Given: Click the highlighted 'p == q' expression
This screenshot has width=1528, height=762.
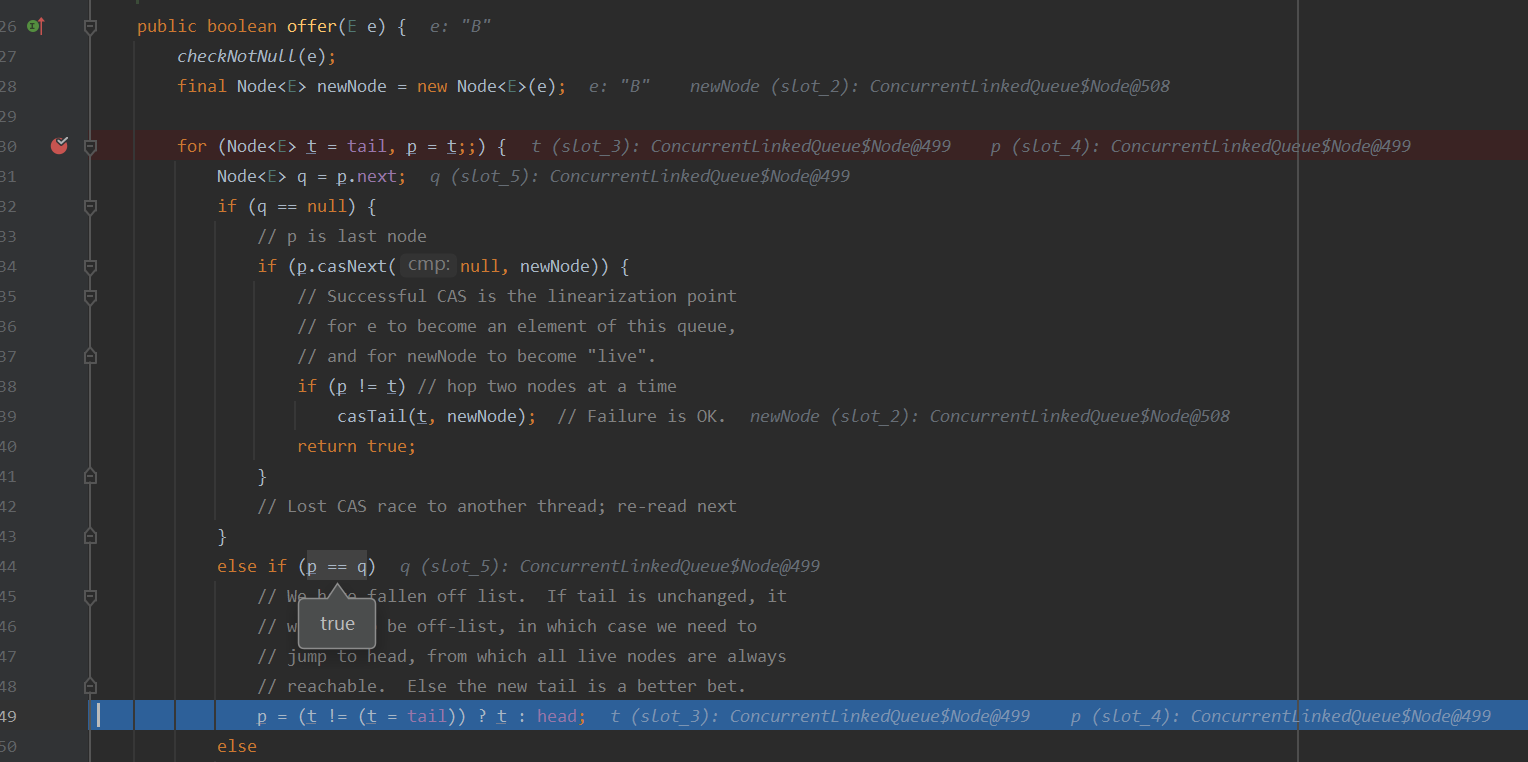Looking at the screenshot, I should pyautogui.click(x=337, y=566).
